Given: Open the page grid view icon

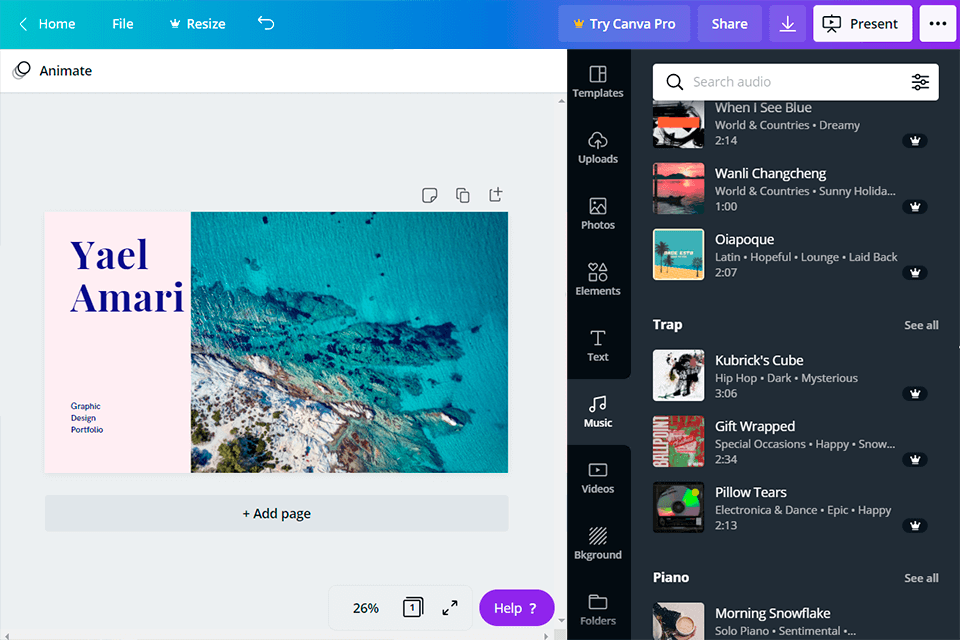Looking at the screenshot, I should [413, 607].
